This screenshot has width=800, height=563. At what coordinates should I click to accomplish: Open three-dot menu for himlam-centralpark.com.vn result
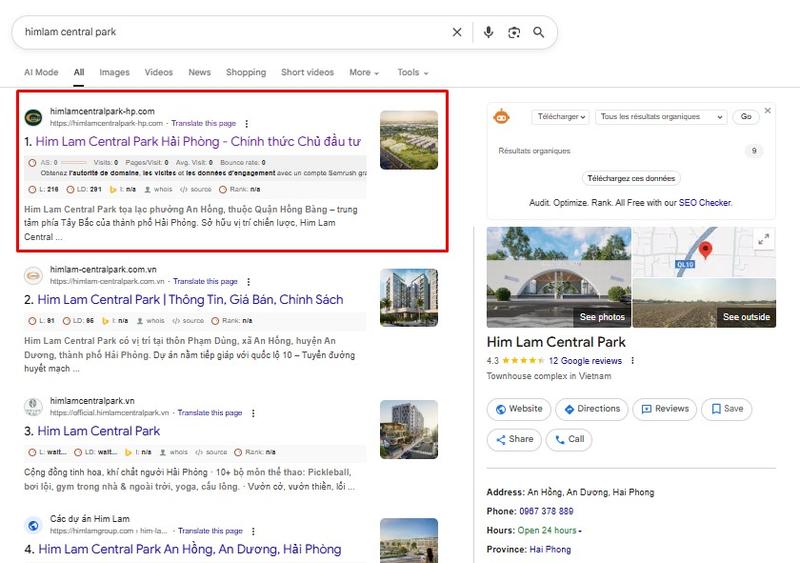click(248, 282)
